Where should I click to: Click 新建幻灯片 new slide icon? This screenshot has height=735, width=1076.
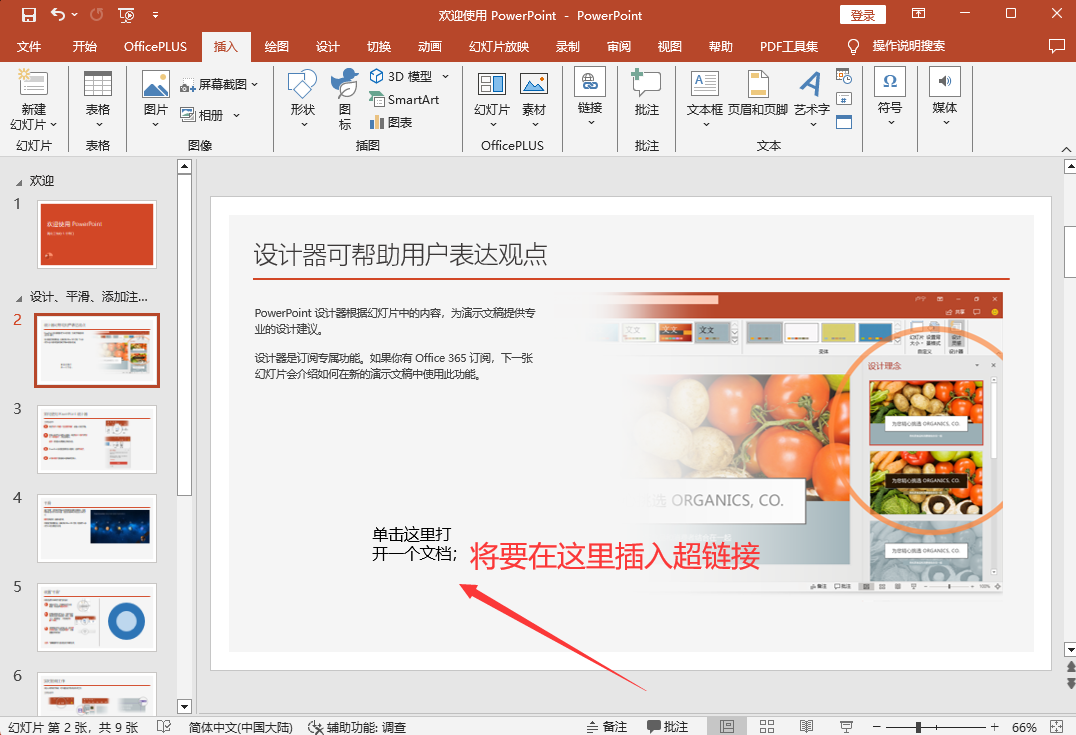click(x=33, y=82)
